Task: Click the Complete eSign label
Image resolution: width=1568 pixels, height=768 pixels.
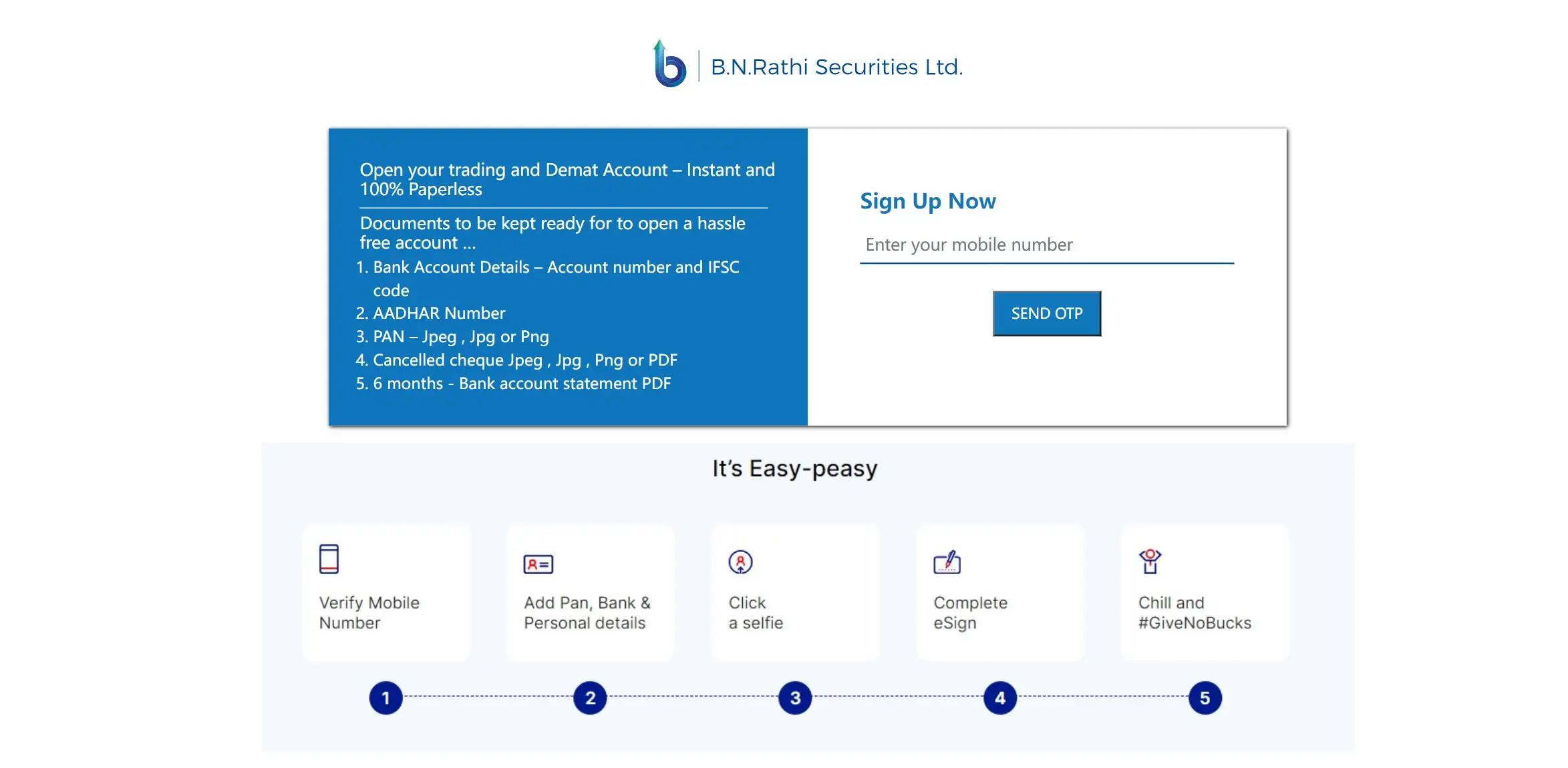Action: pos(970,613)
